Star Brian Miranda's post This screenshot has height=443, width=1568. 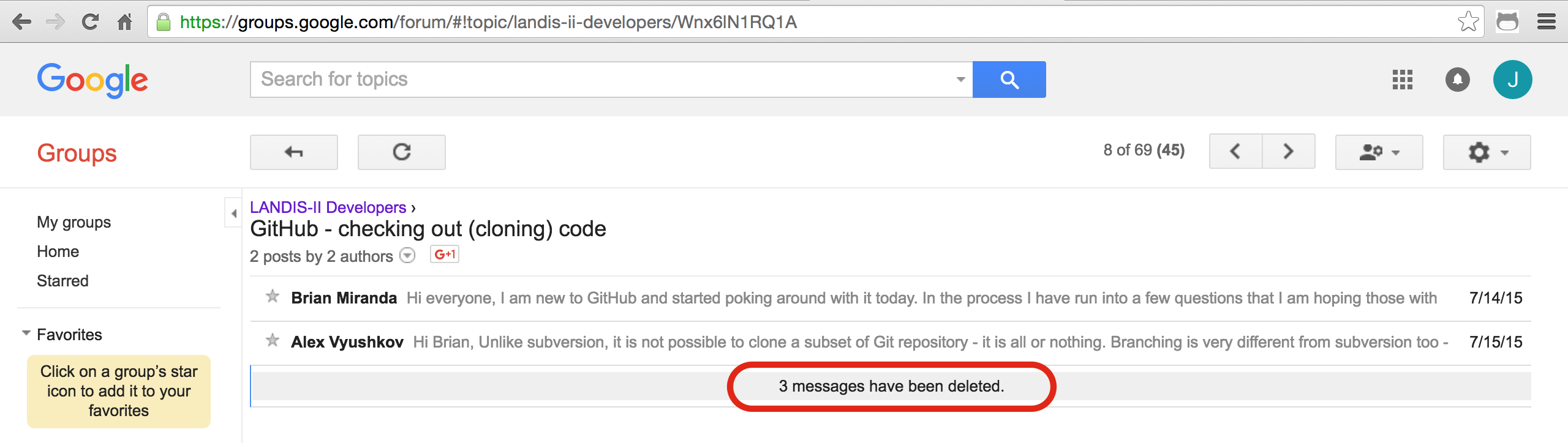click(273, 297)
